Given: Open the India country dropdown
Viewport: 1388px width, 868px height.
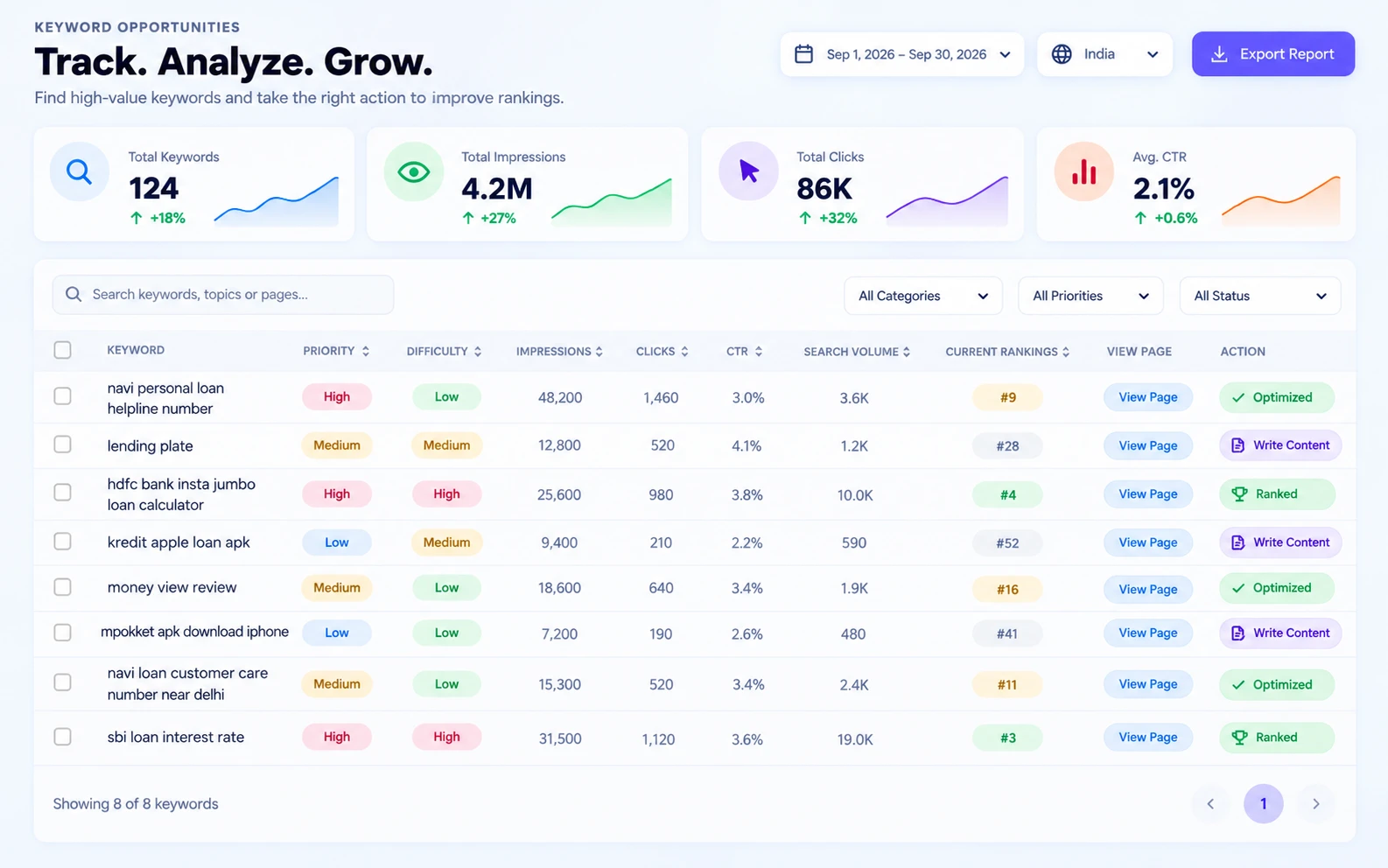Looking at the screenshot, I should [1104, 54].
